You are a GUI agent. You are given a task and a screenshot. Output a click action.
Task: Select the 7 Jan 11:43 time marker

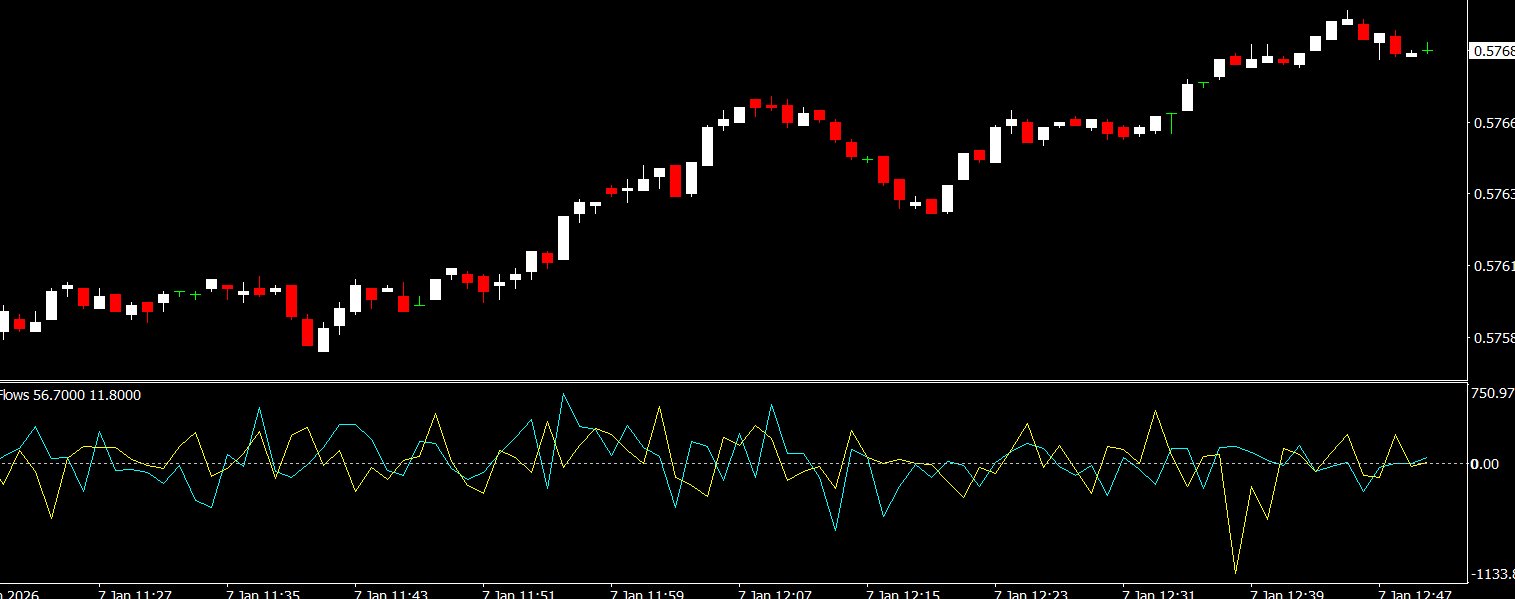(391, 593)
